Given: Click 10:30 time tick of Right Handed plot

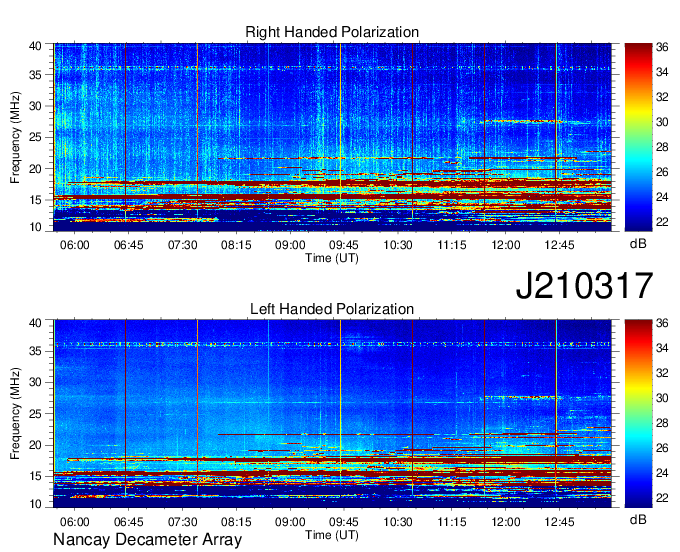Looking at the screenshot, I should 398,245.
